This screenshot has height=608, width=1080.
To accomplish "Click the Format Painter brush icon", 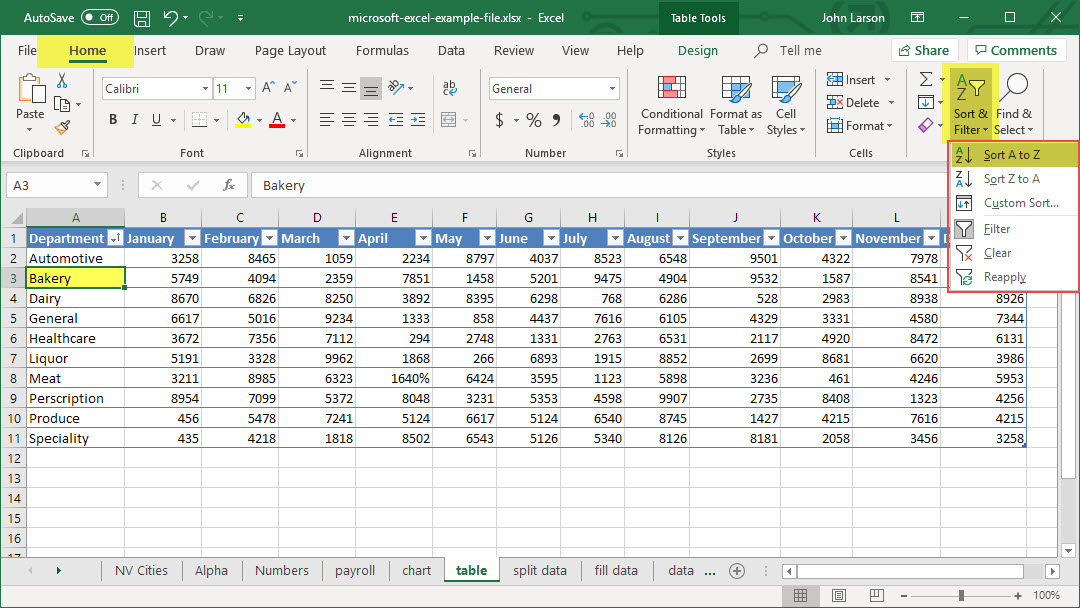I will [63, 127].
